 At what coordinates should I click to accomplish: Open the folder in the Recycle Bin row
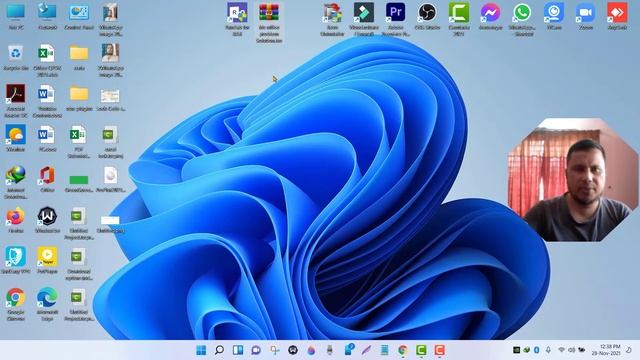(x=79, y=58)
